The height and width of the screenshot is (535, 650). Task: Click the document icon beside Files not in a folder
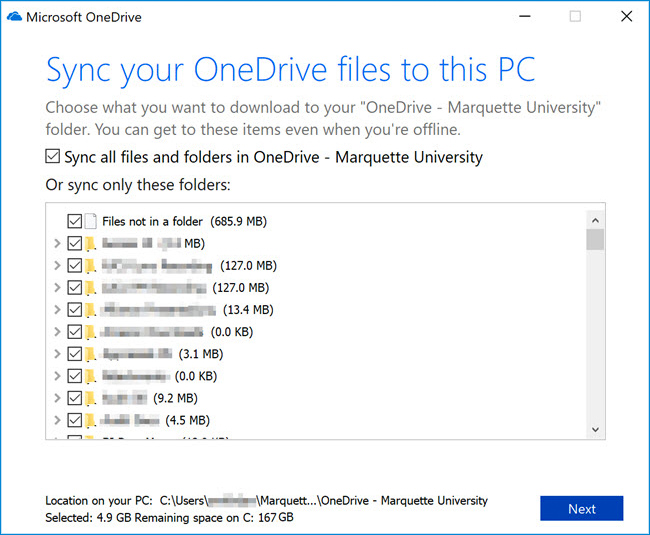pyautogui.click(x=91, y=221)
